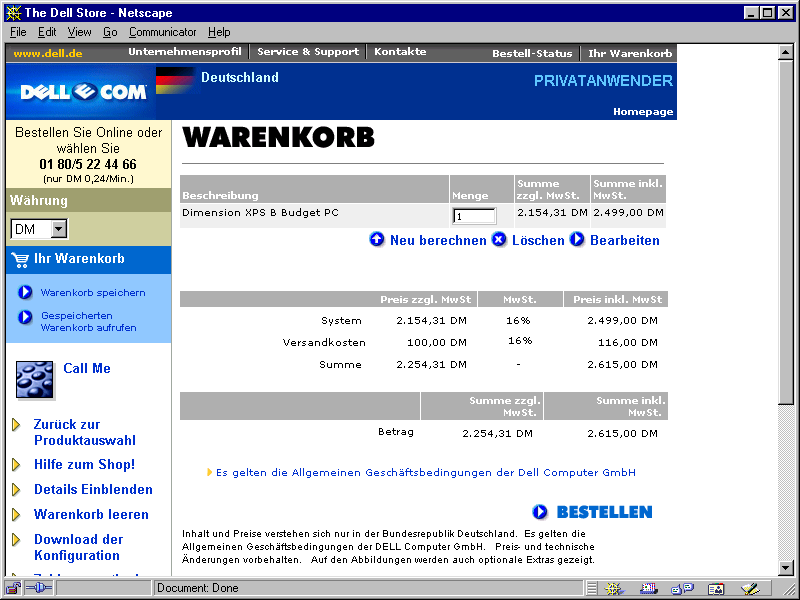Click the arrow icon beside Gespeicherten Warenkorb aufrufen

[25, 317]
